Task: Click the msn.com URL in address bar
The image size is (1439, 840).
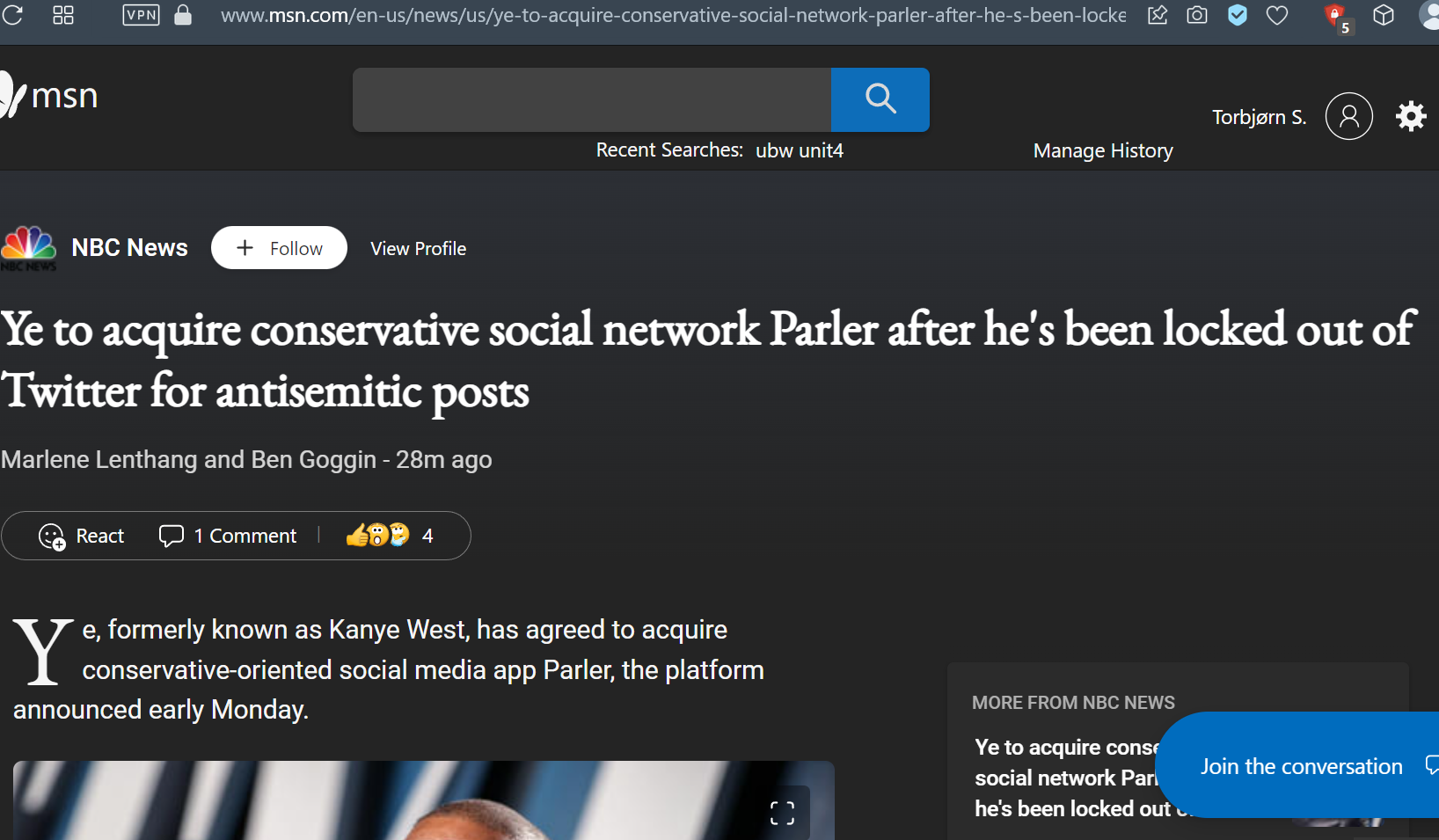Action: 673,15
